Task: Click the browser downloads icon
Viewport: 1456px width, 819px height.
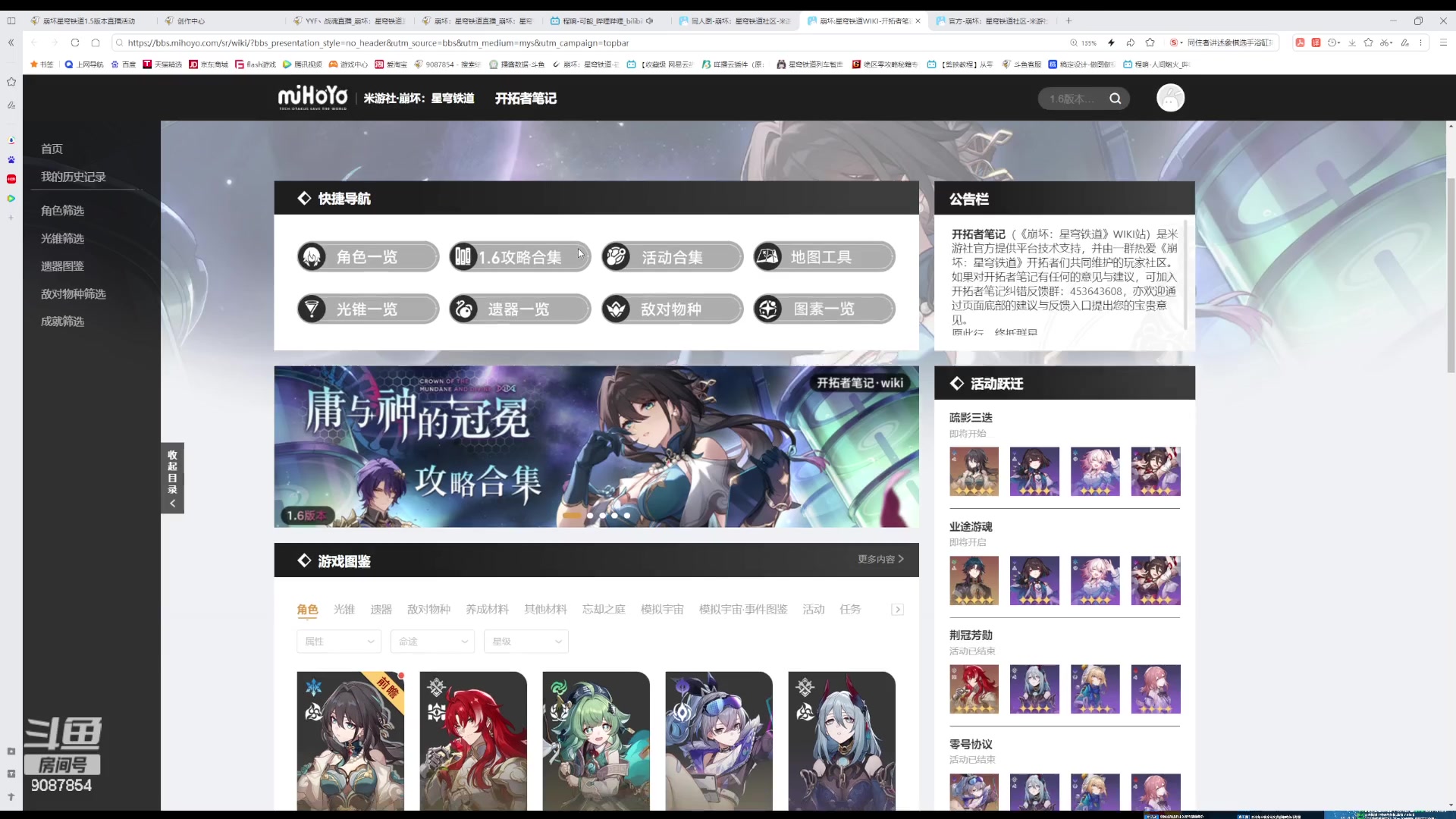Action: point(1352,42)
